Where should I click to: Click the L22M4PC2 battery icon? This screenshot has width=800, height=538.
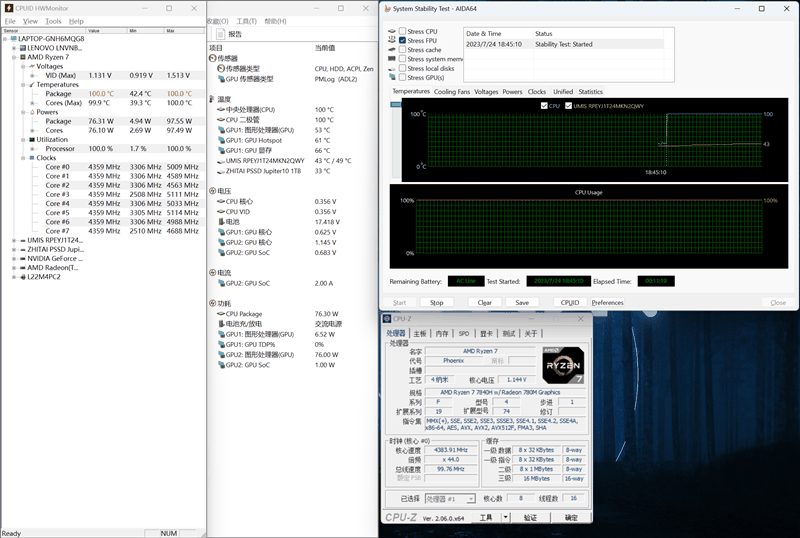point(22,277)
